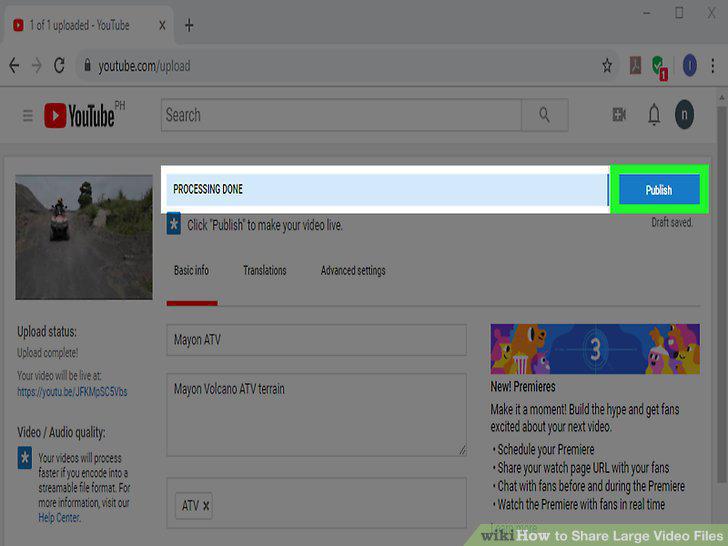Click the create video camera icon

[619, 115]
